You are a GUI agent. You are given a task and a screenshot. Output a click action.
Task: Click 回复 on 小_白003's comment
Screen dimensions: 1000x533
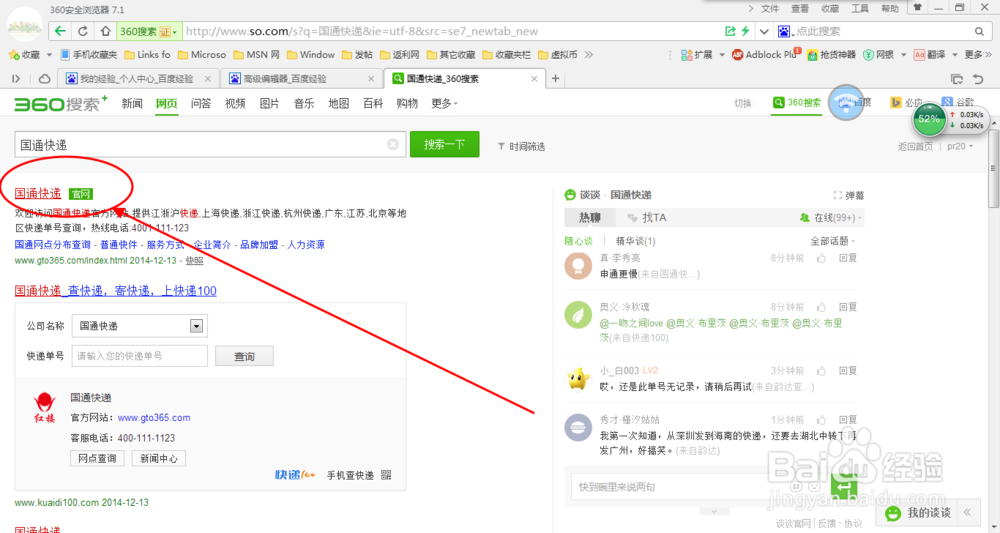[848, 370]
